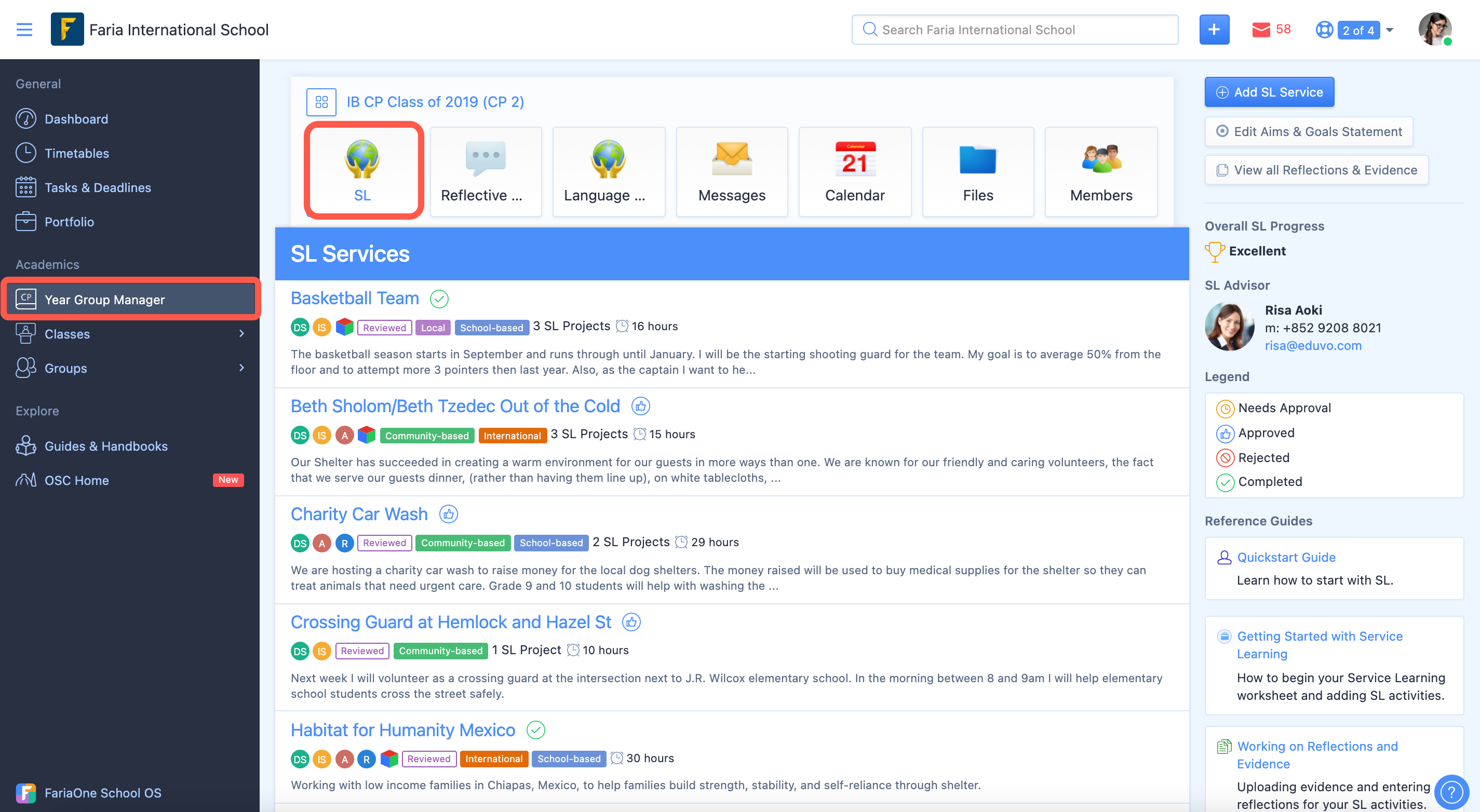Open the Members tab

click(1101, 171)
